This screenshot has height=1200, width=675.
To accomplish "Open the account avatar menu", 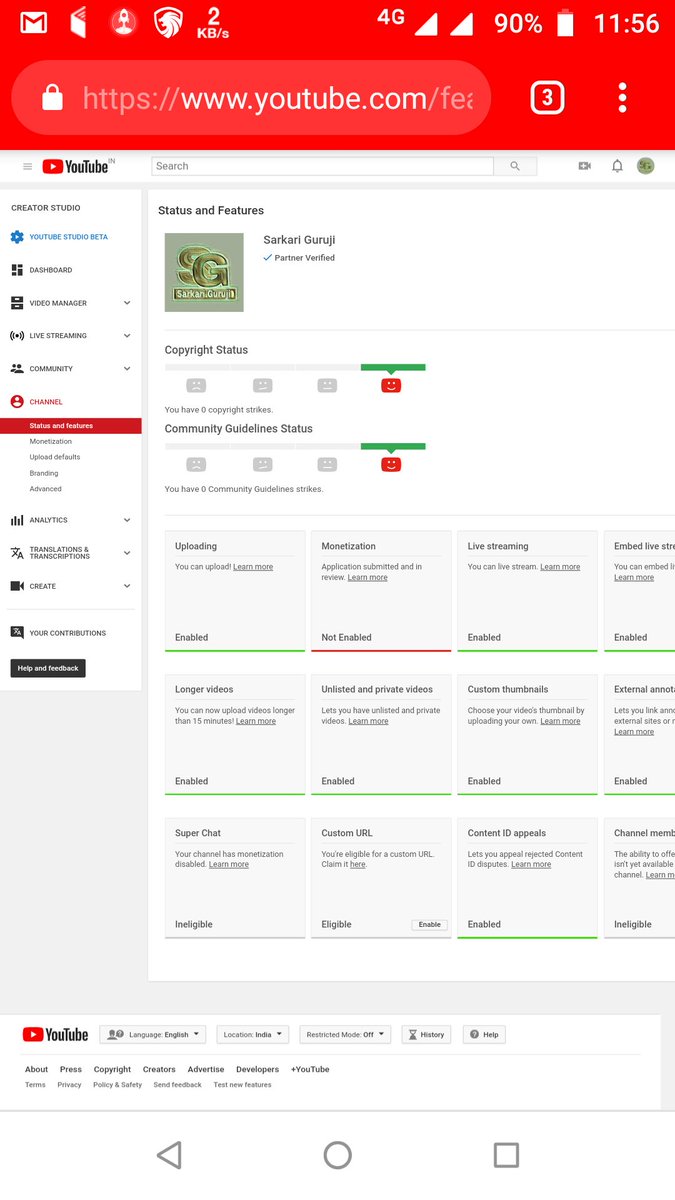I will point(646,166).
